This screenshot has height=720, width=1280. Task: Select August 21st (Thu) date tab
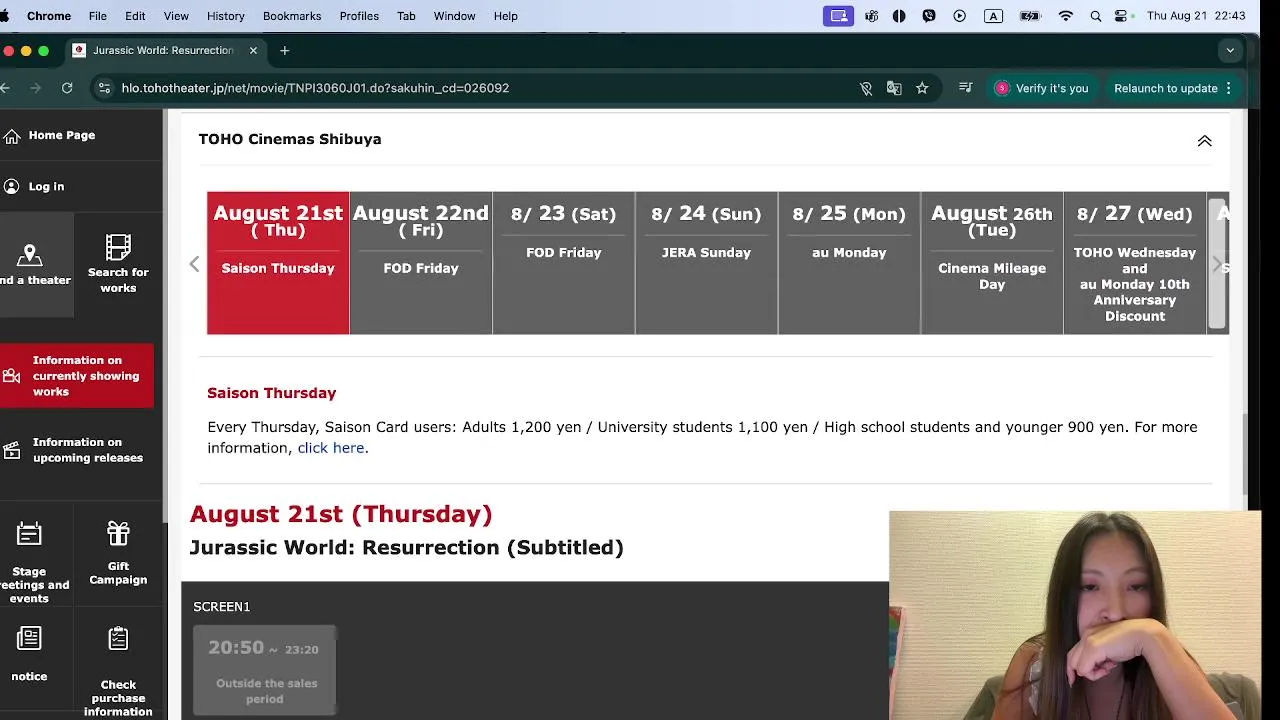pyautogui.click(x=278, y=263)
